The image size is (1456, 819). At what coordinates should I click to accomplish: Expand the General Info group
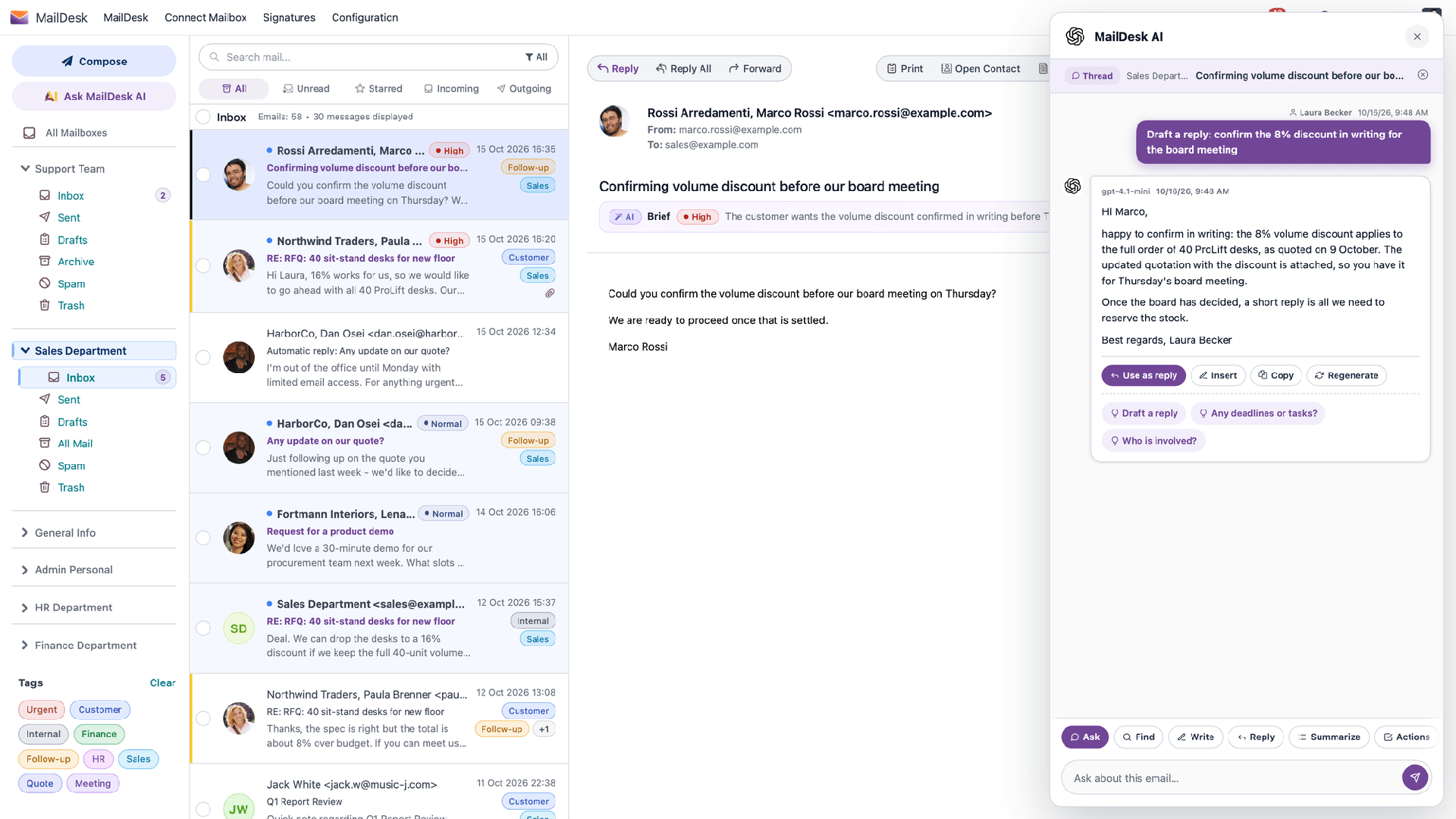click(x=25, y=532)
